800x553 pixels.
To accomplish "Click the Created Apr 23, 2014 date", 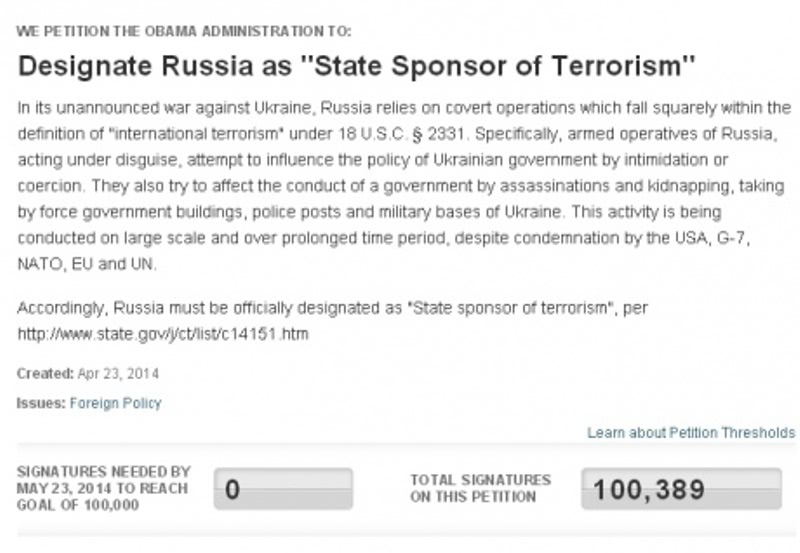I will pyautogui.click(x=118, y=373).
